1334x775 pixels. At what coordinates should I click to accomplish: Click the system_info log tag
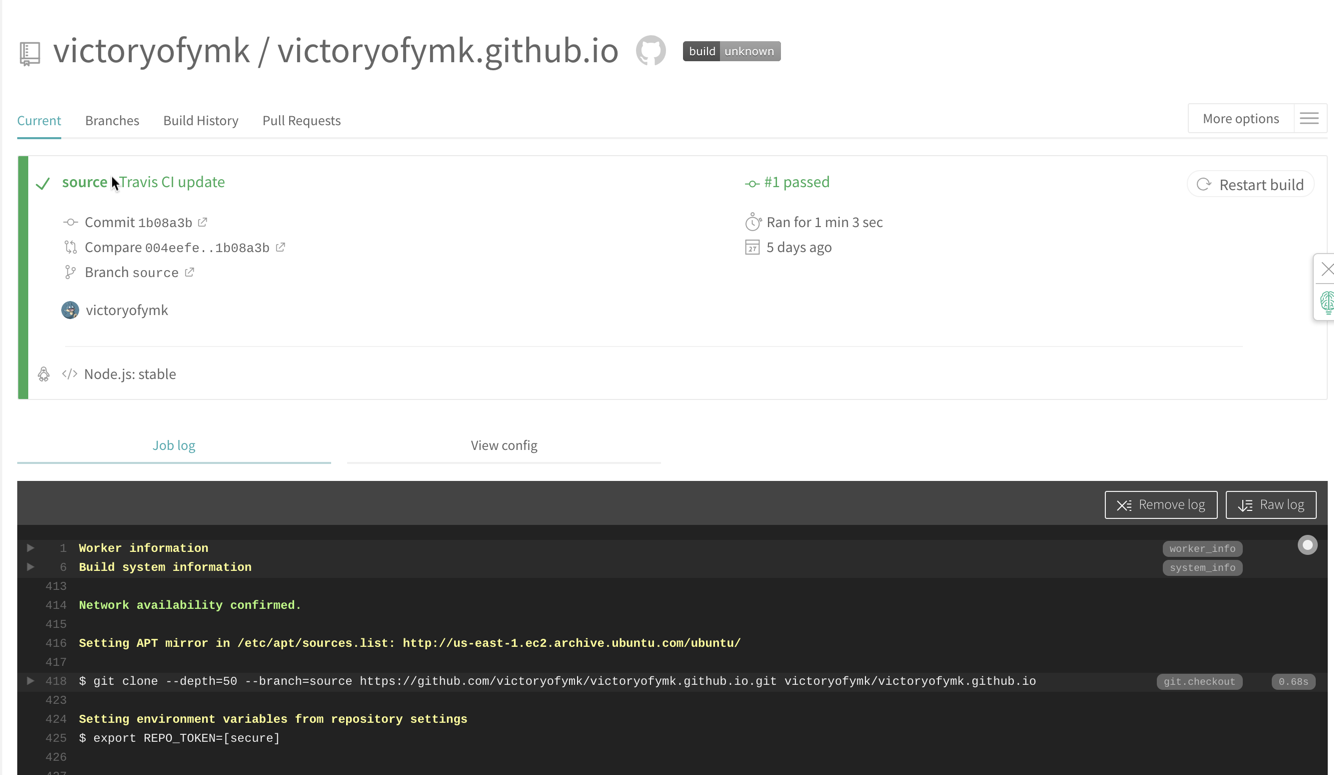[x=1202, y=567]
